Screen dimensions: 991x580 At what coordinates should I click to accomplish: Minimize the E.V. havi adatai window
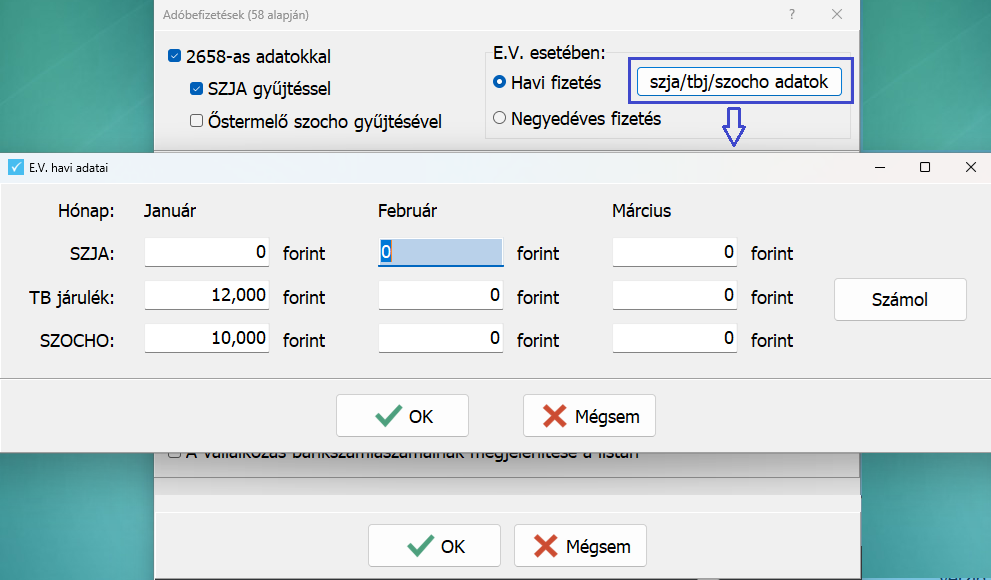click(x=879, y=168)
